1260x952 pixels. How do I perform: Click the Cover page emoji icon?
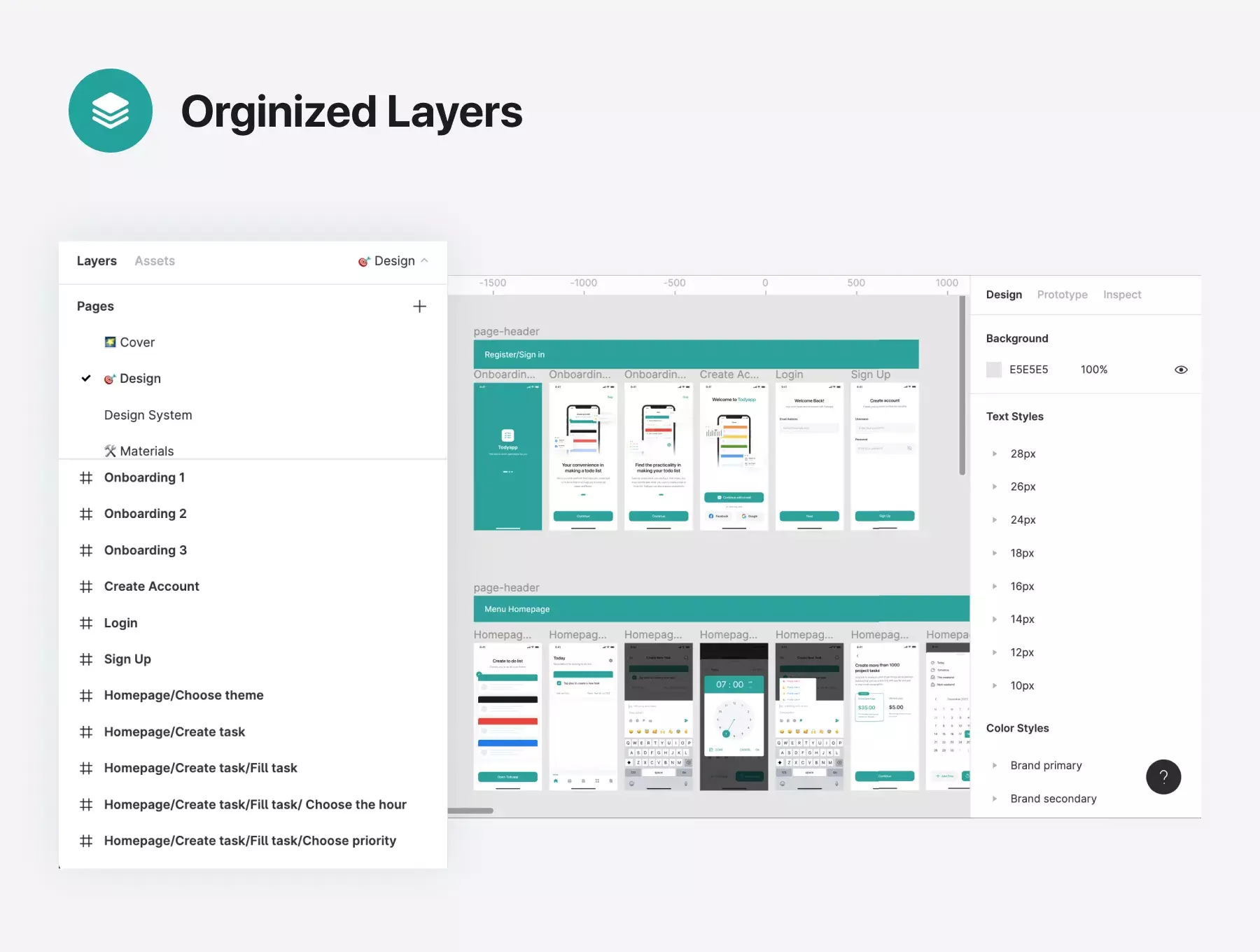(x=110, y=342)
